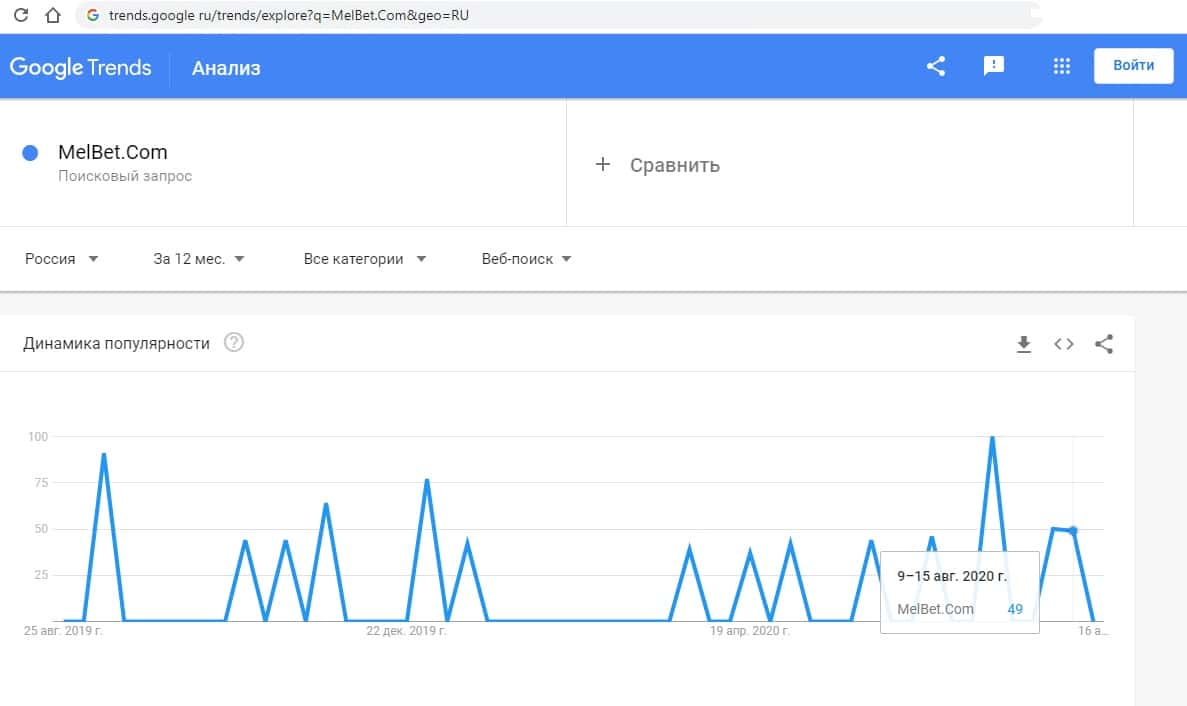Screen dimensions: 1187x706
Task: Download the popularity chart as CSV
Action: click(x=1023, y=344)
